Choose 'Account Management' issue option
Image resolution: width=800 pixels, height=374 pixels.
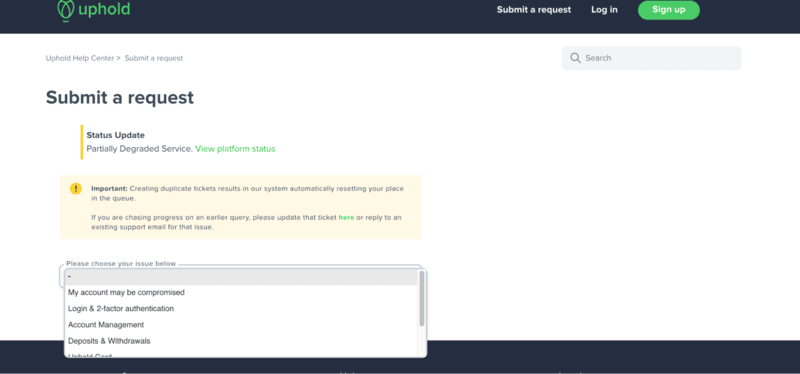pyautogui.click(x=241, y=325)
